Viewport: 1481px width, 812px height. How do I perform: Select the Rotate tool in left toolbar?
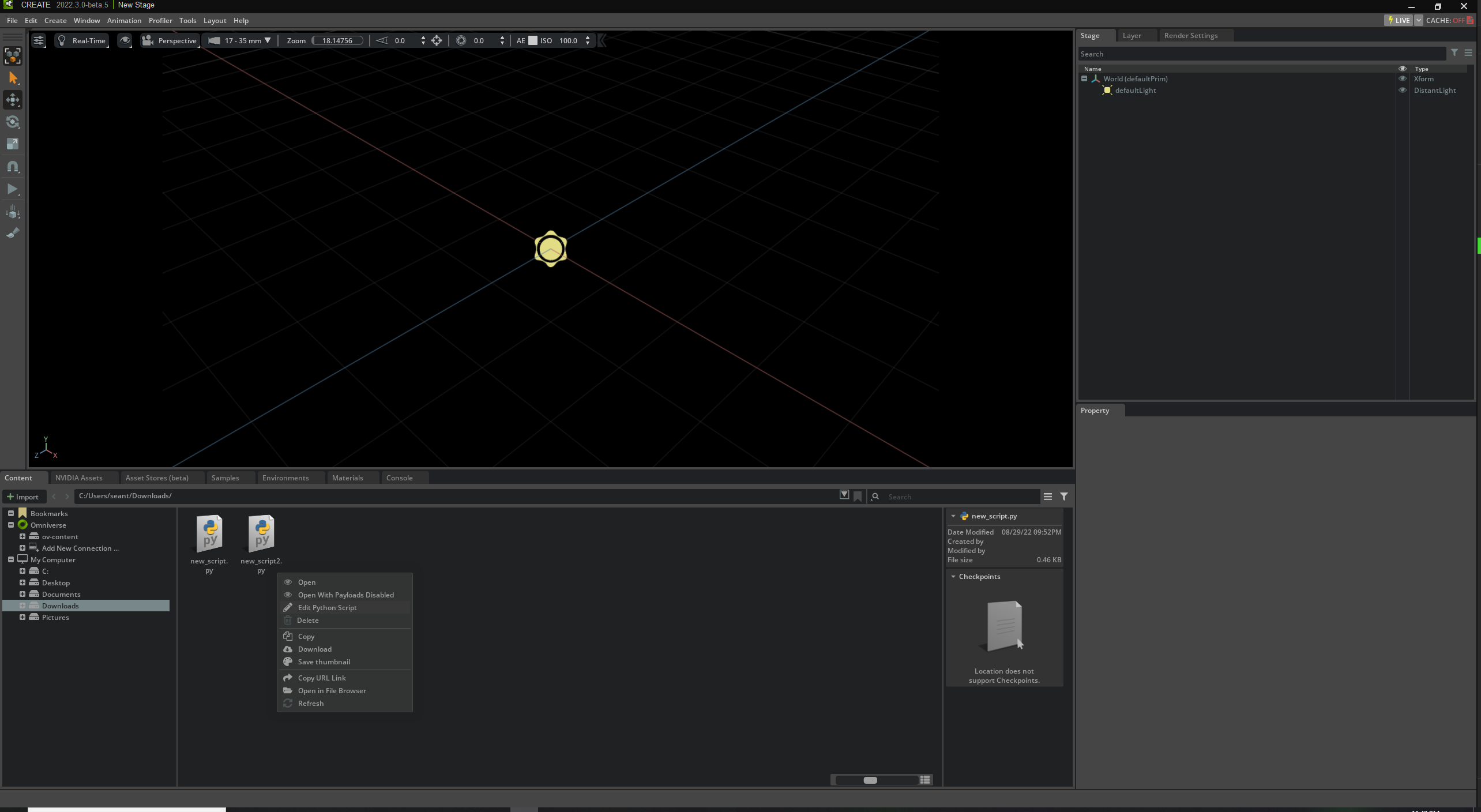[x=13, y=122]
